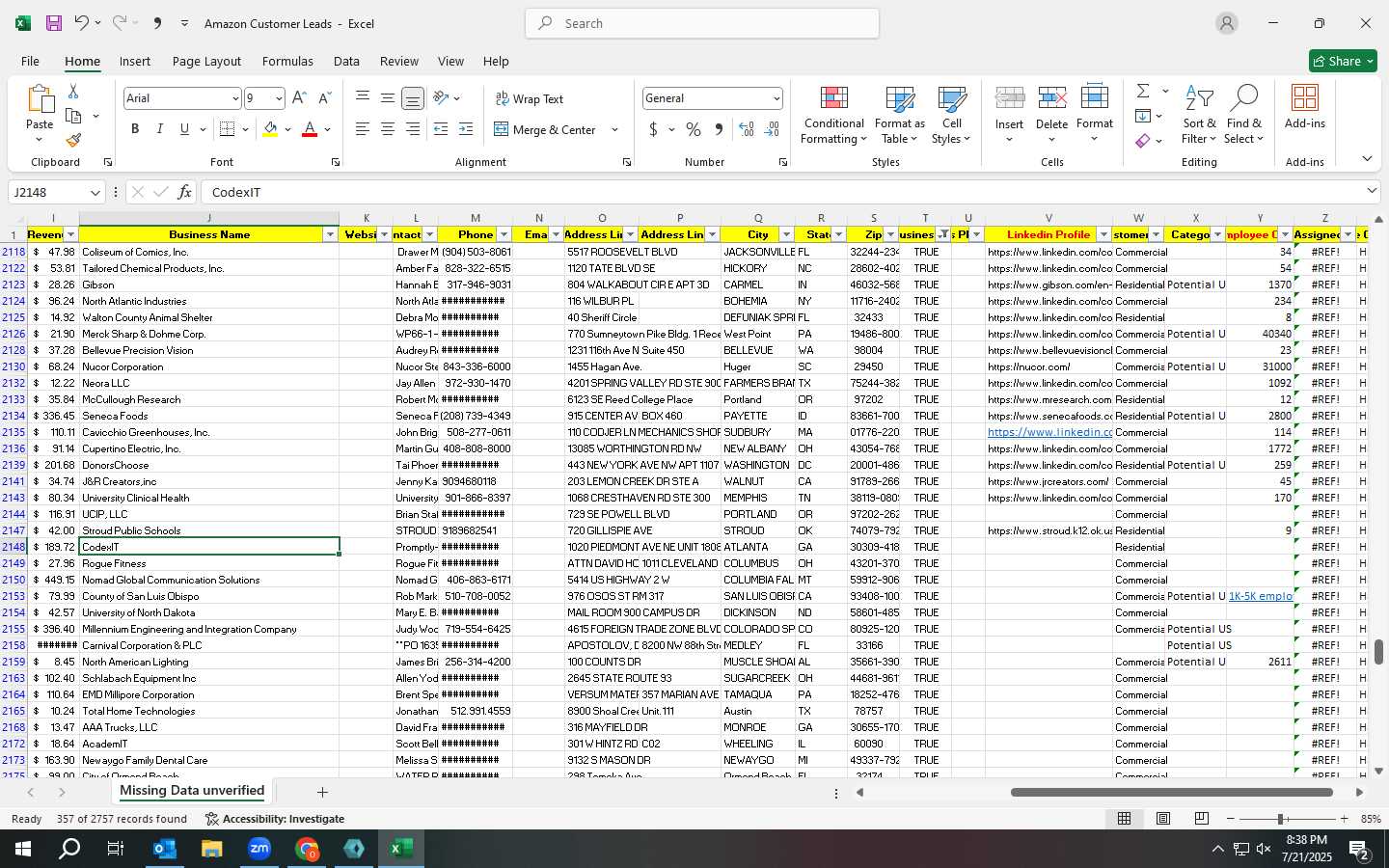
Task: Open Cell Styles gallery
Action: 951,115
